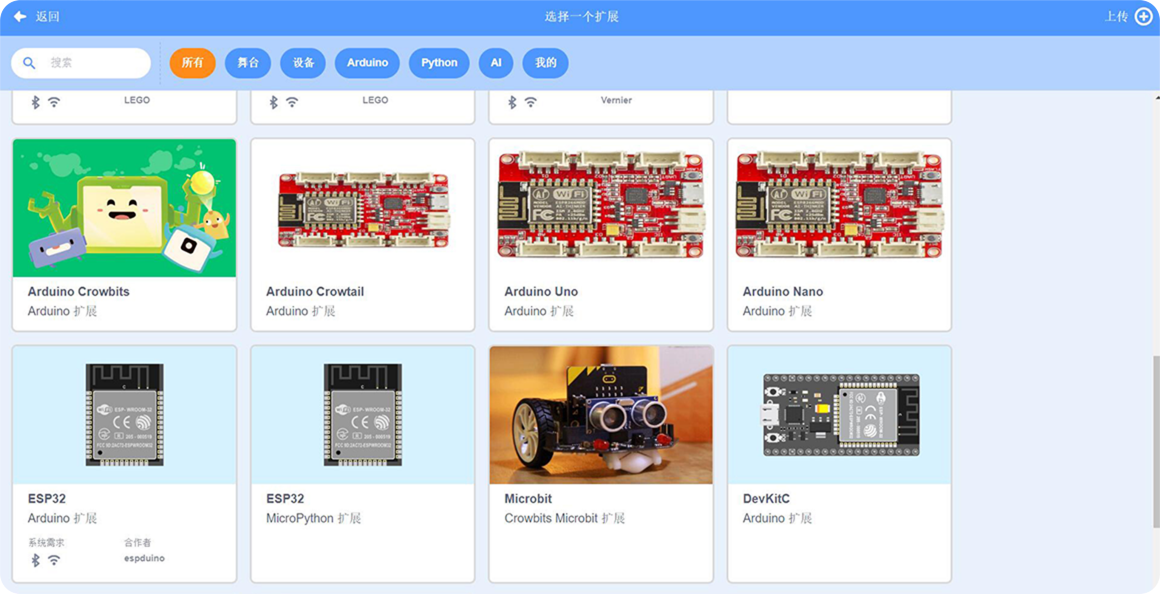Click the magnifier icon in the search box

click(x=29, y=63)
